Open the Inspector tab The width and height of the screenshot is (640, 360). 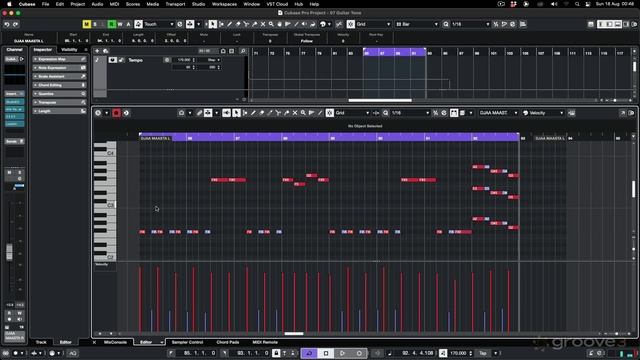(x=43, y=50)
